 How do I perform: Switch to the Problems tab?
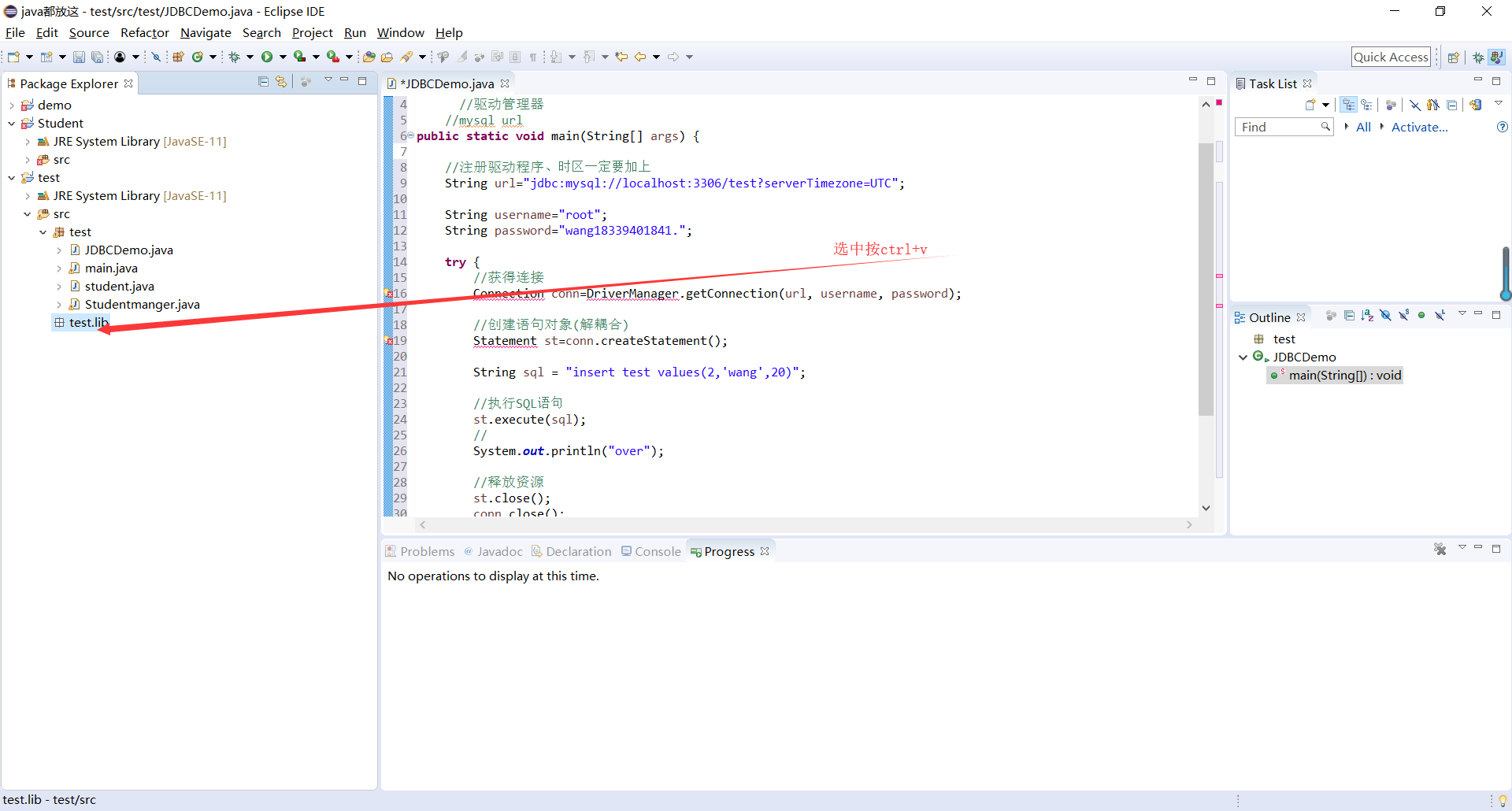pyautogui.click(x=420, y=551)
